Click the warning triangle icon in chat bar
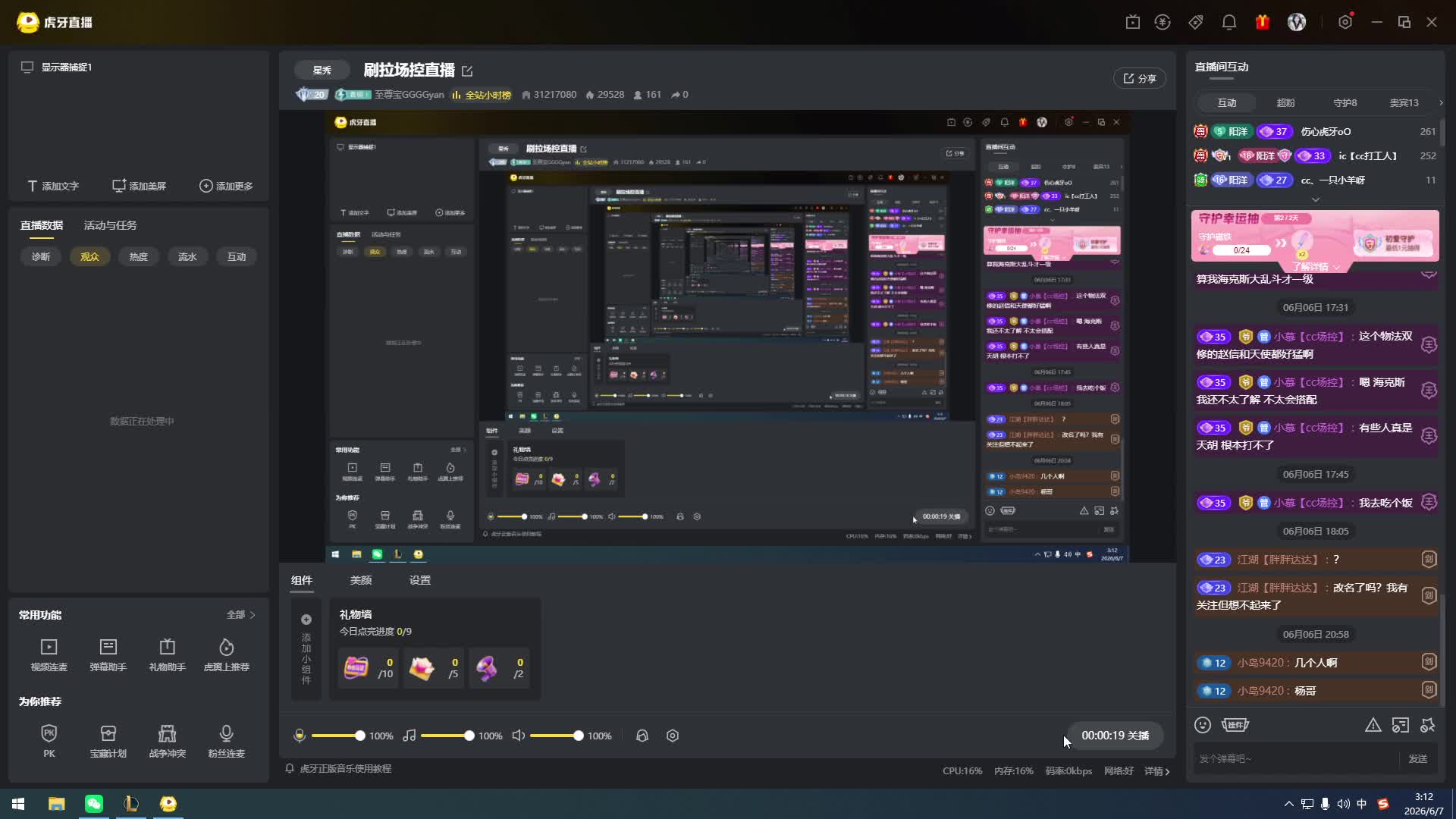This screenshot has height=819, width=1456. (1373, 725)
